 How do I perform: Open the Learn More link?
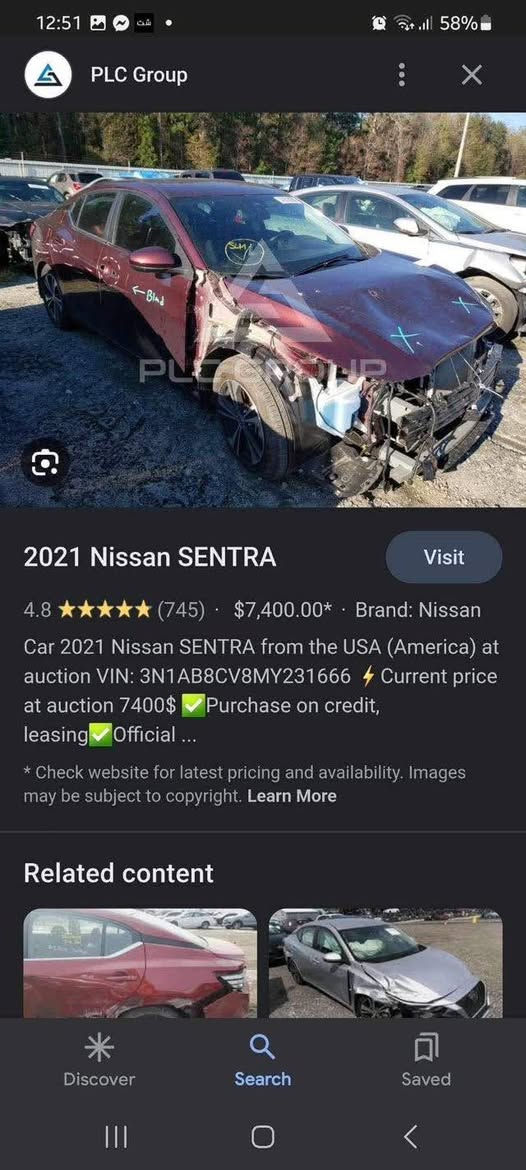[292, 796]
